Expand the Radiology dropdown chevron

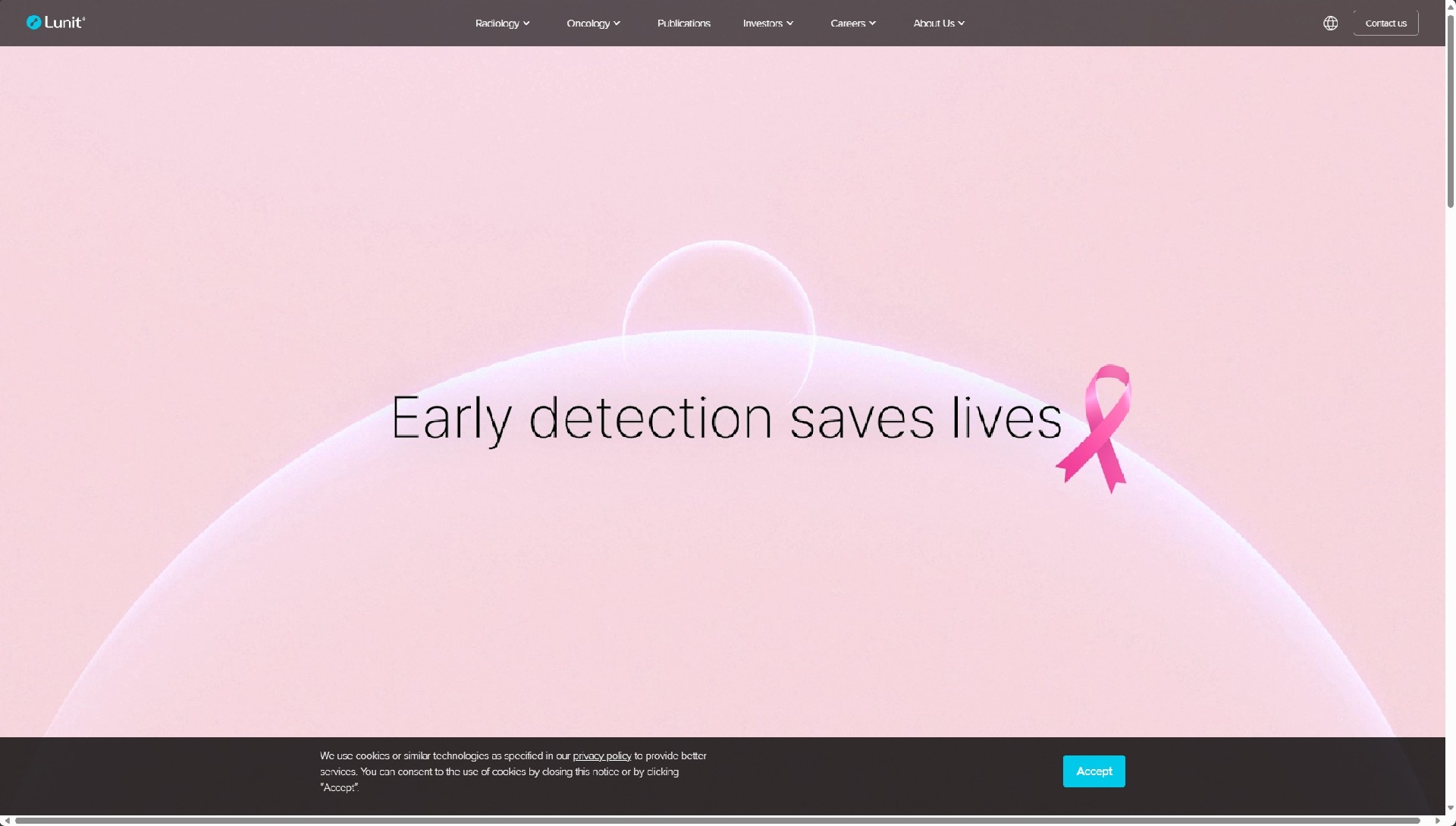click(526, 24)
